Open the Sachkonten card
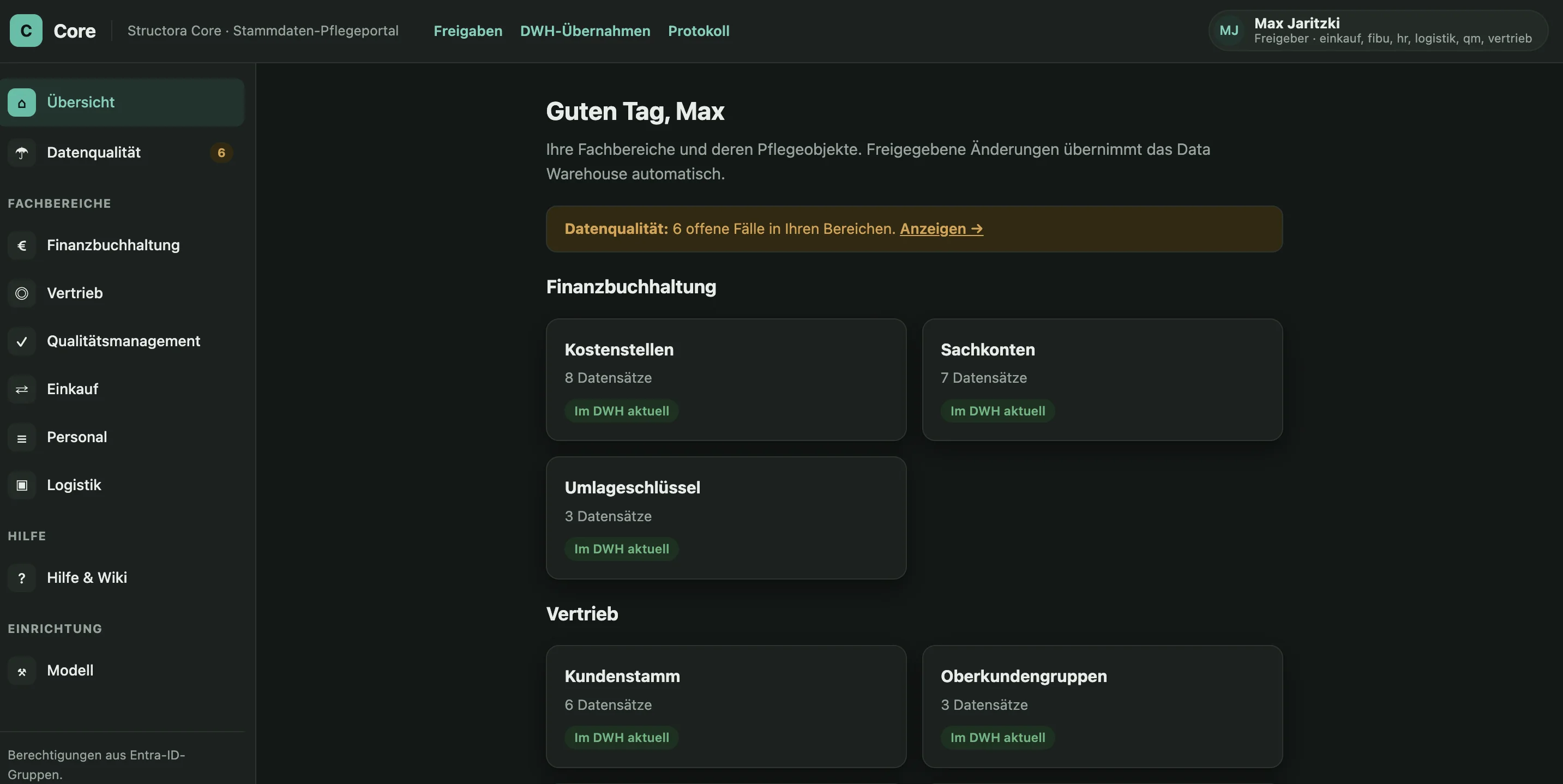The height and width of the screenshot is (784, 1563). pyautogui.click(x=1103, y=380)
